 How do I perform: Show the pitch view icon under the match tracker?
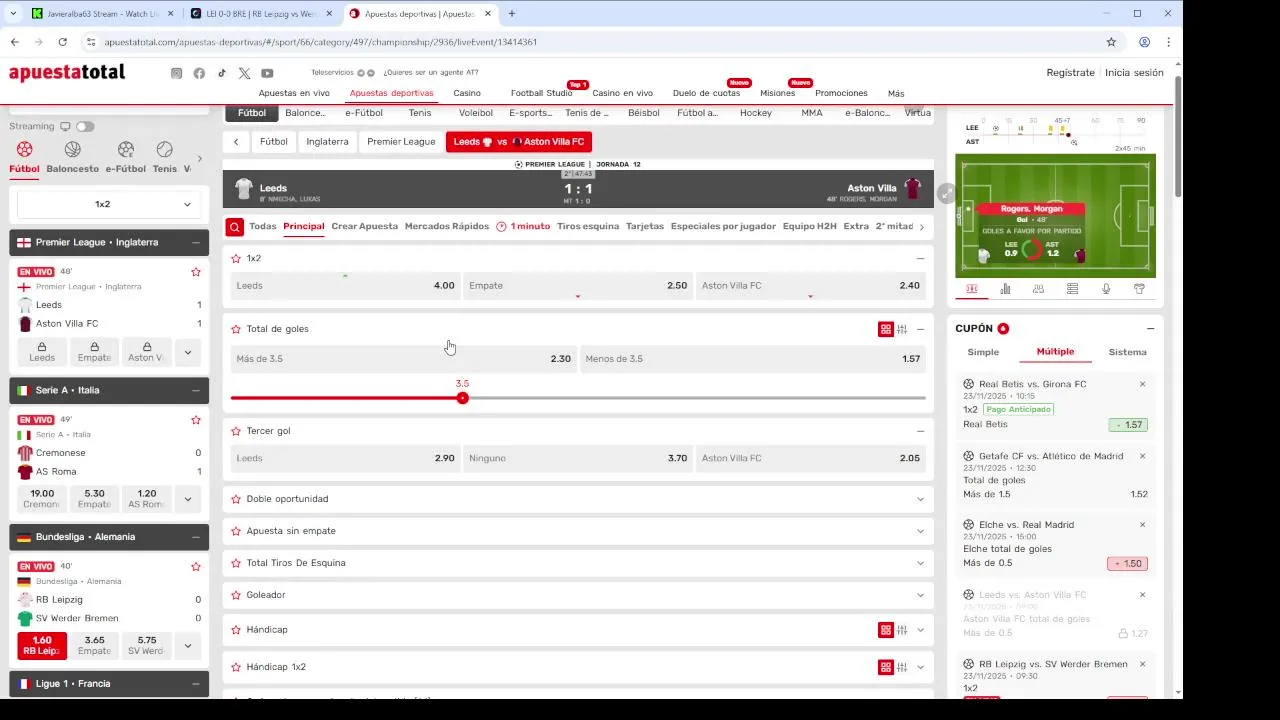(x=971, y=289)
